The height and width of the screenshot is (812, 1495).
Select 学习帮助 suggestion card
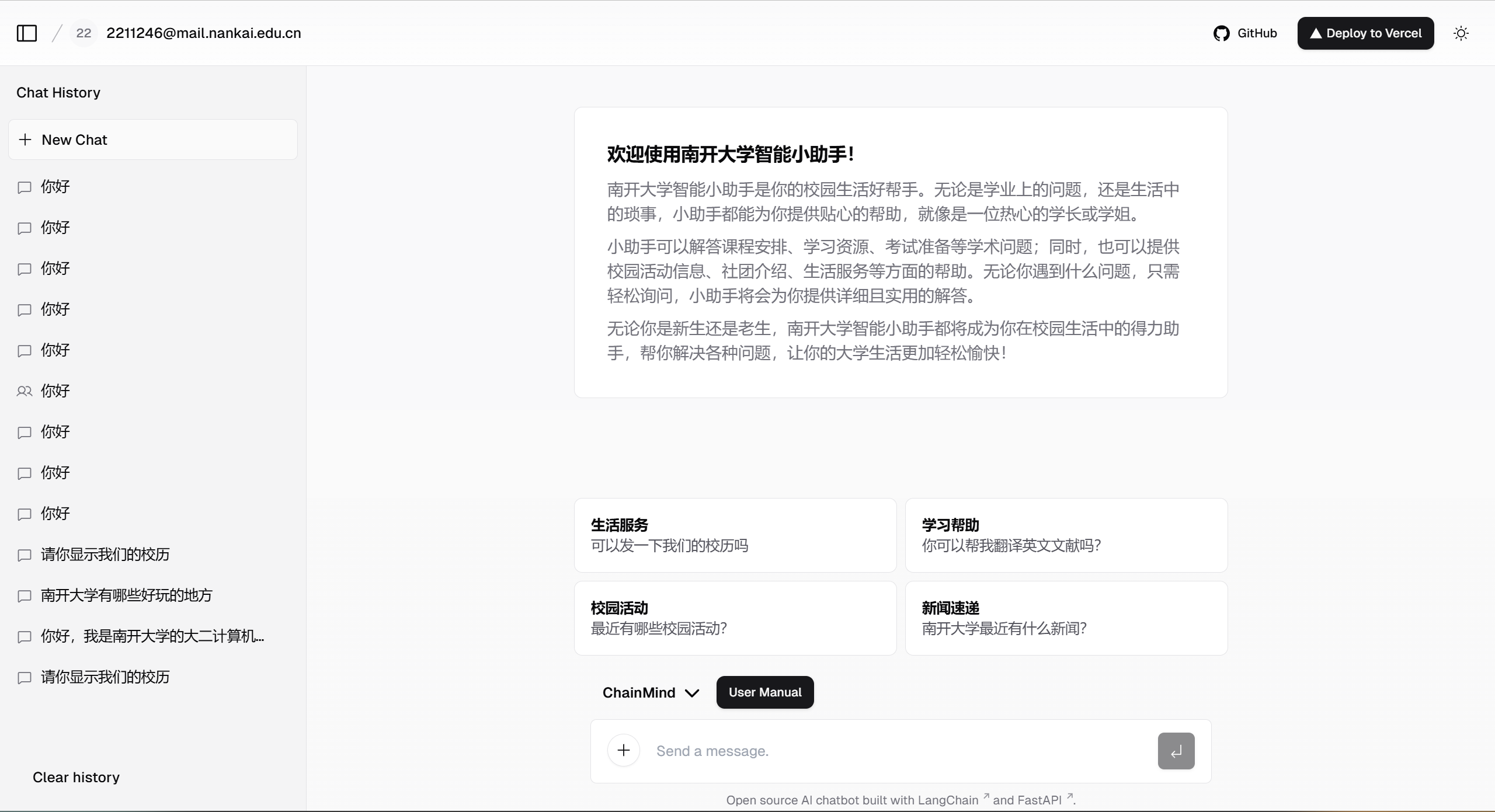1066,535
